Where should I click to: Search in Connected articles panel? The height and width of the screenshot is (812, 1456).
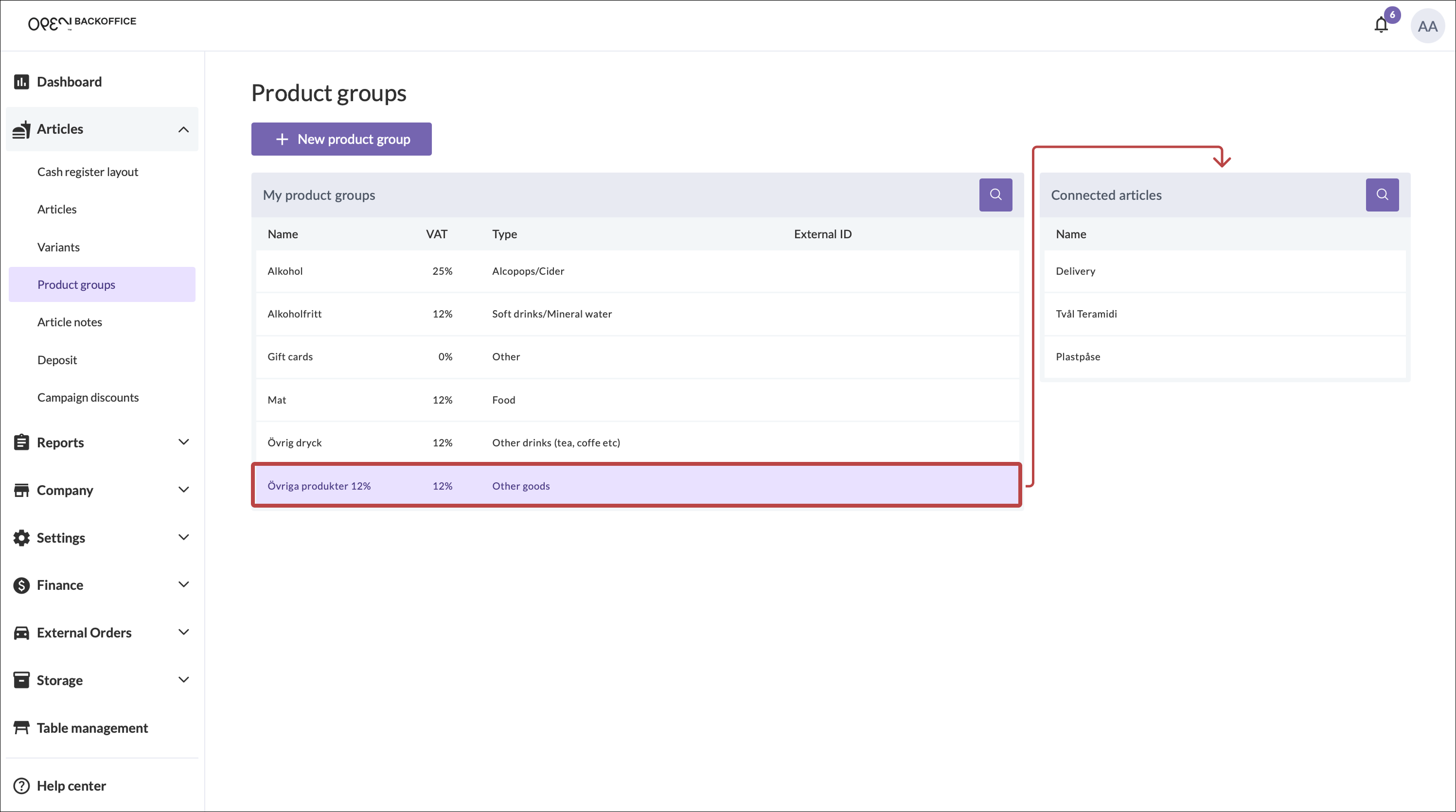(x=1382, y=195)
